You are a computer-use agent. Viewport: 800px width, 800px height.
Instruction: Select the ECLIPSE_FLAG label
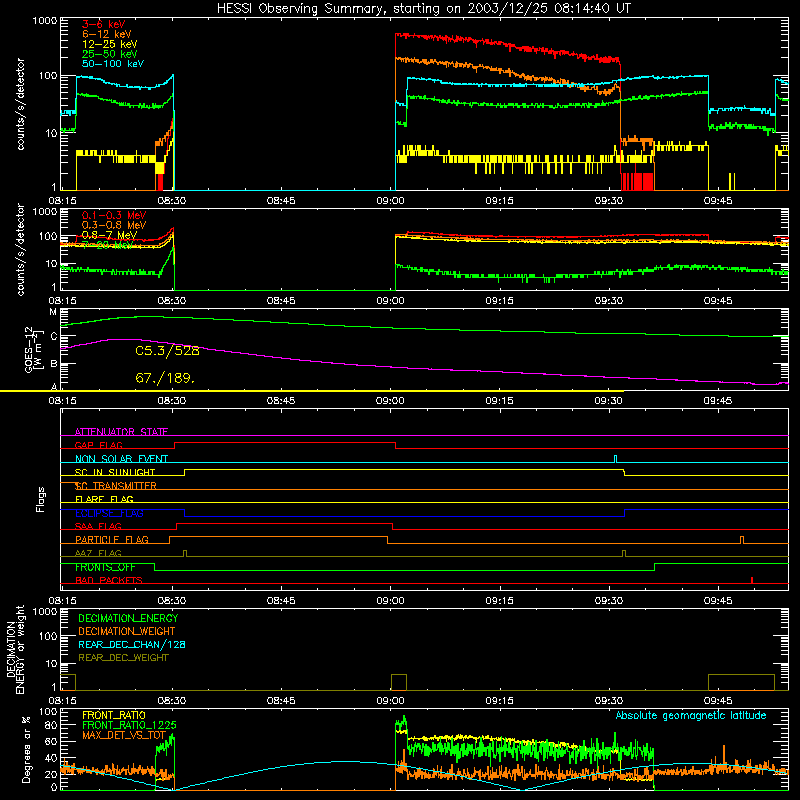(109, 513)
